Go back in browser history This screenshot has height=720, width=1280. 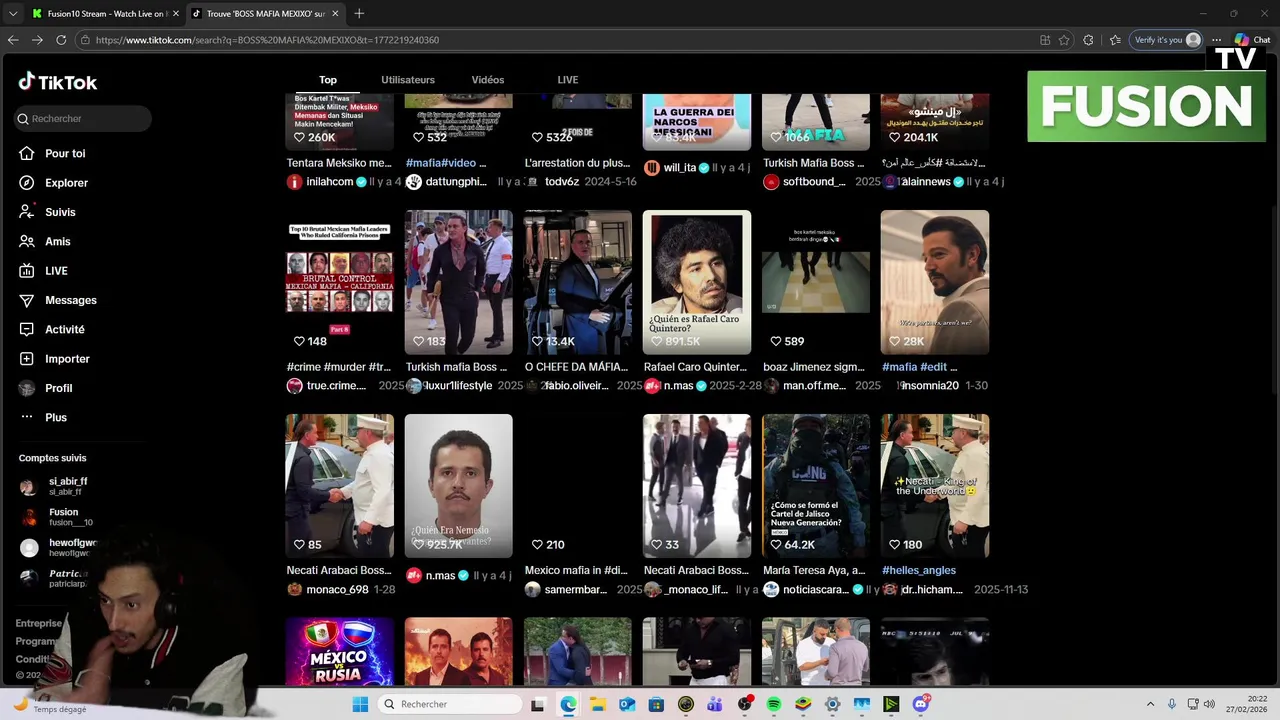pos(13,40)
